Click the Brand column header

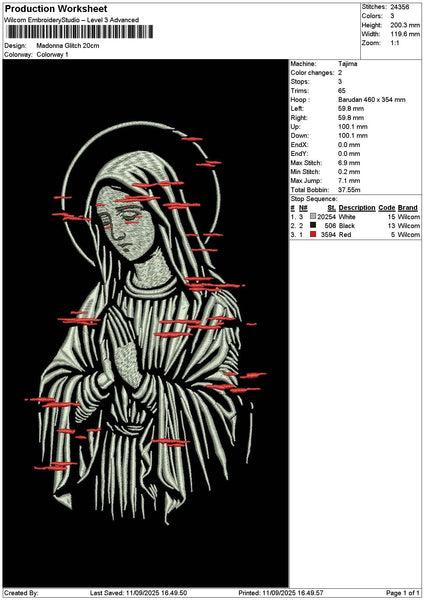(x=408, y=208)
